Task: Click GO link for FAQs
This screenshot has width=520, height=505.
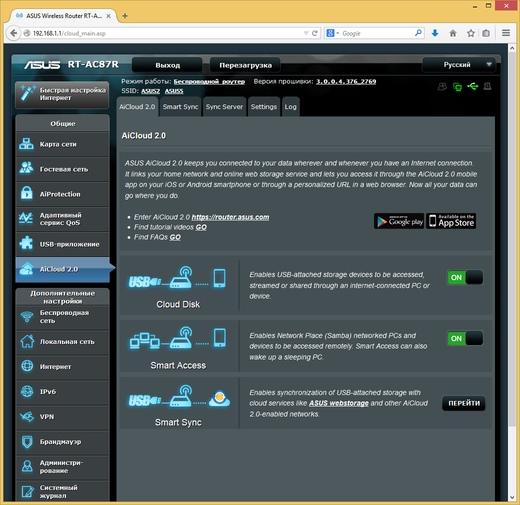Action: [175, 237]
